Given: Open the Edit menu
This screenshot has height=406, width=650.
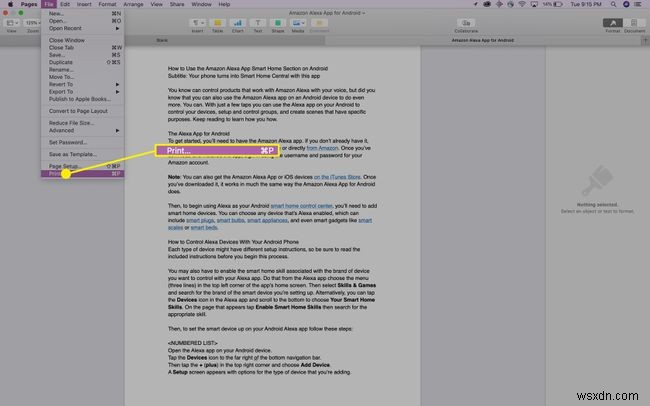Looking at the screenshot, I should click(65, 4).
